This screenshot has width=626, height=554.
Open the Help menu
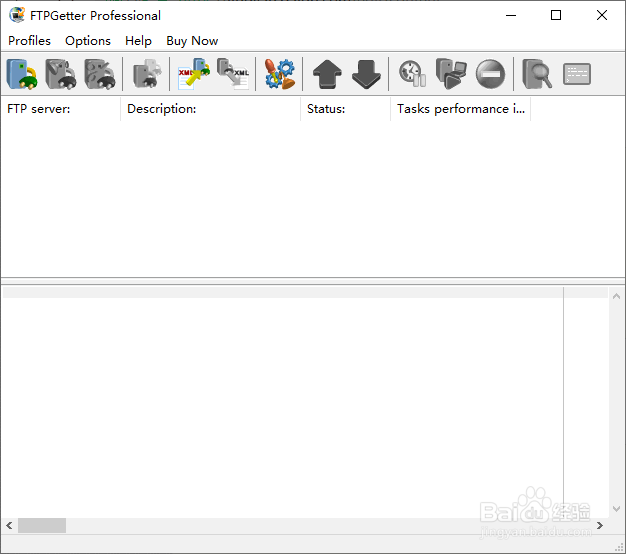pos(138,41)
